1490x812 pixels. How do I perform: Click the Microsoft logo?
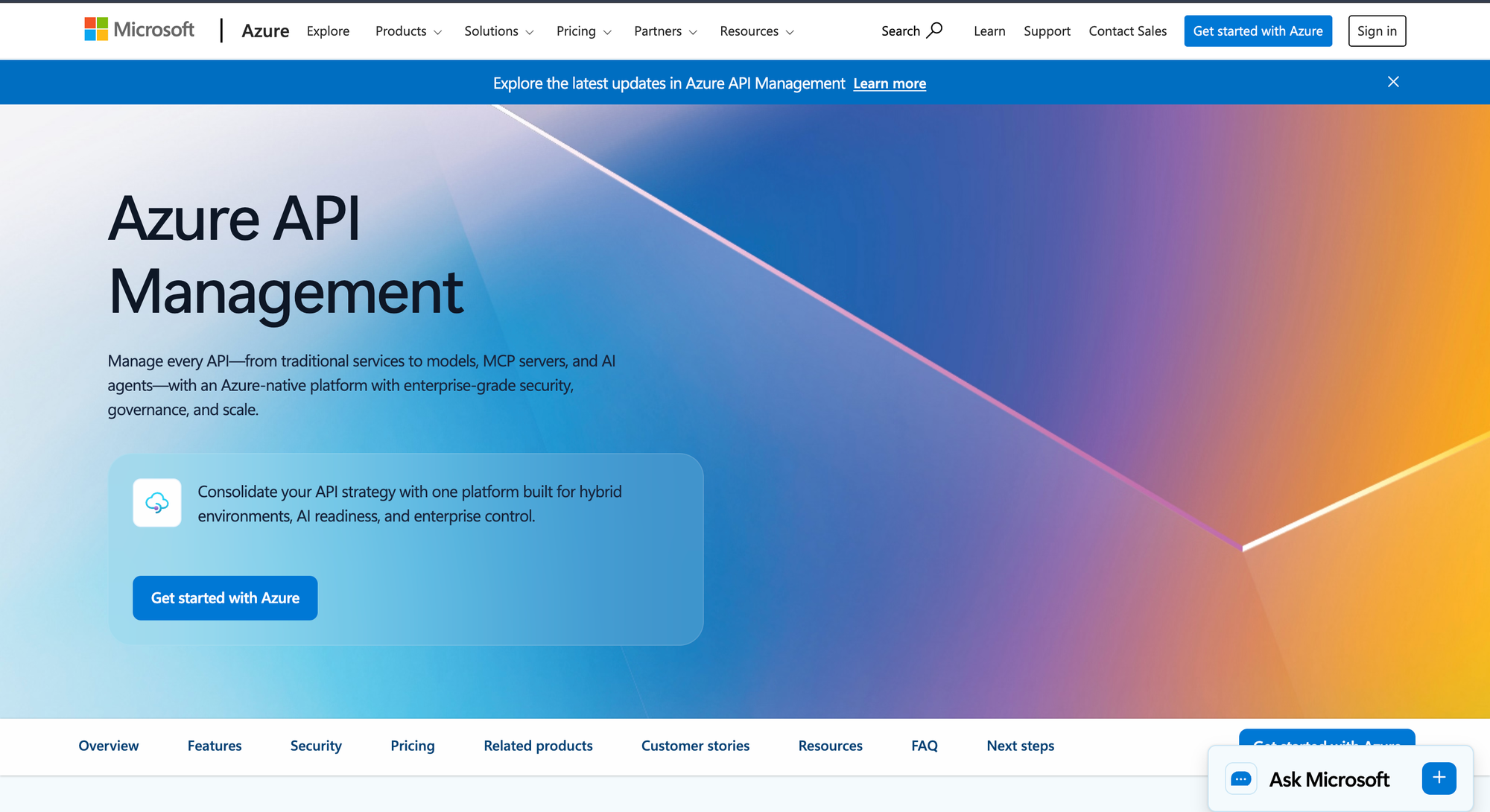click(139, 30)
